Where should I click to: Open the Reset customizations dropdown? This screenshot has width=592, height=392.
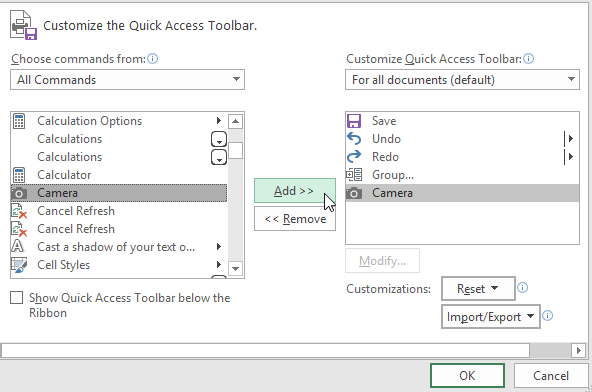click(x=478, y=289)
